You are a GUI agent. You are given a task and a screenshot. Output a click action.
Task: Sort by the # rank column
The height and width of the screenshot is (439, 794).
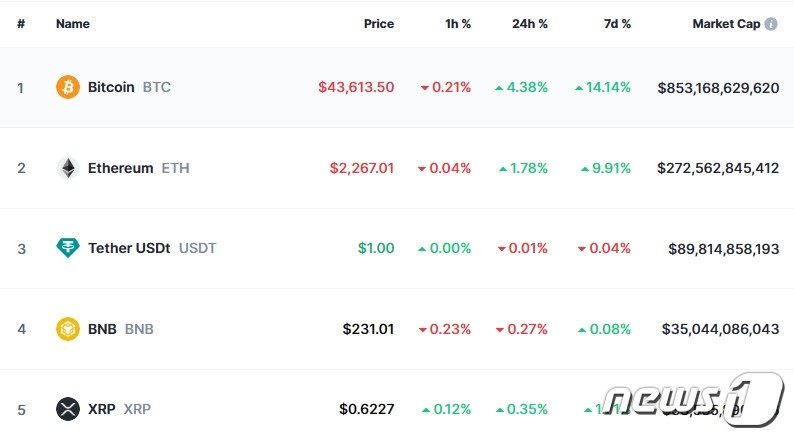click(x=21, y=24)
